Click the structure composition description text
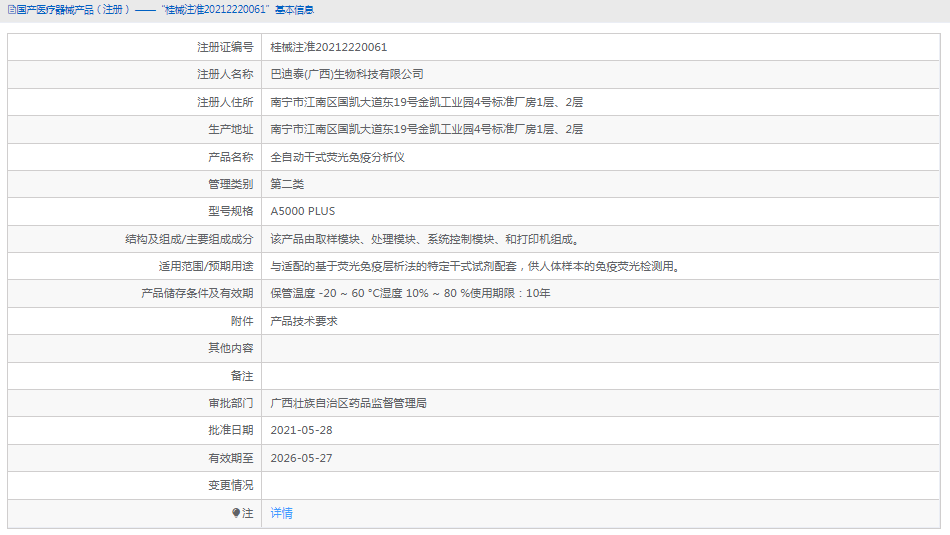The image size is (950, 535). 426,239
